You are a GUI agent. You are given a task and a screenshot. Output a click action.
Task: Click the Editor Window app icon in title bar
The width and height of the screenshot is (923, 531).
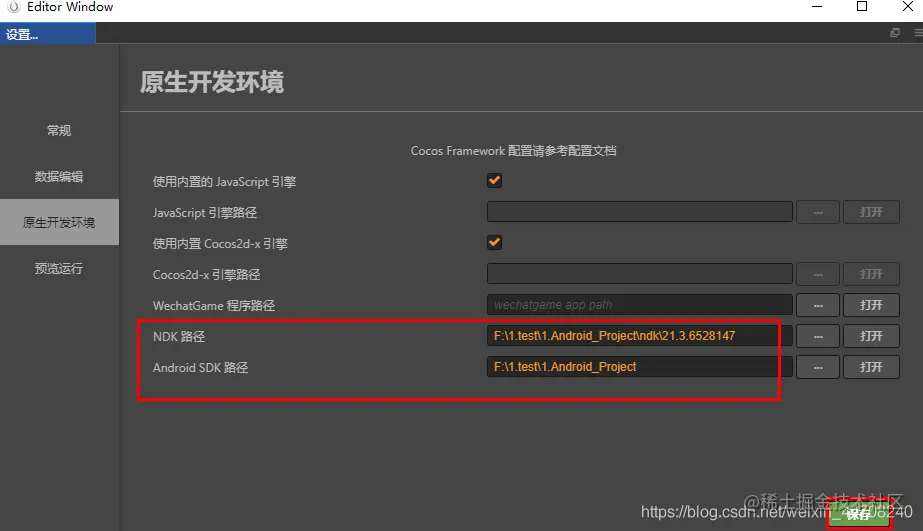14,7
